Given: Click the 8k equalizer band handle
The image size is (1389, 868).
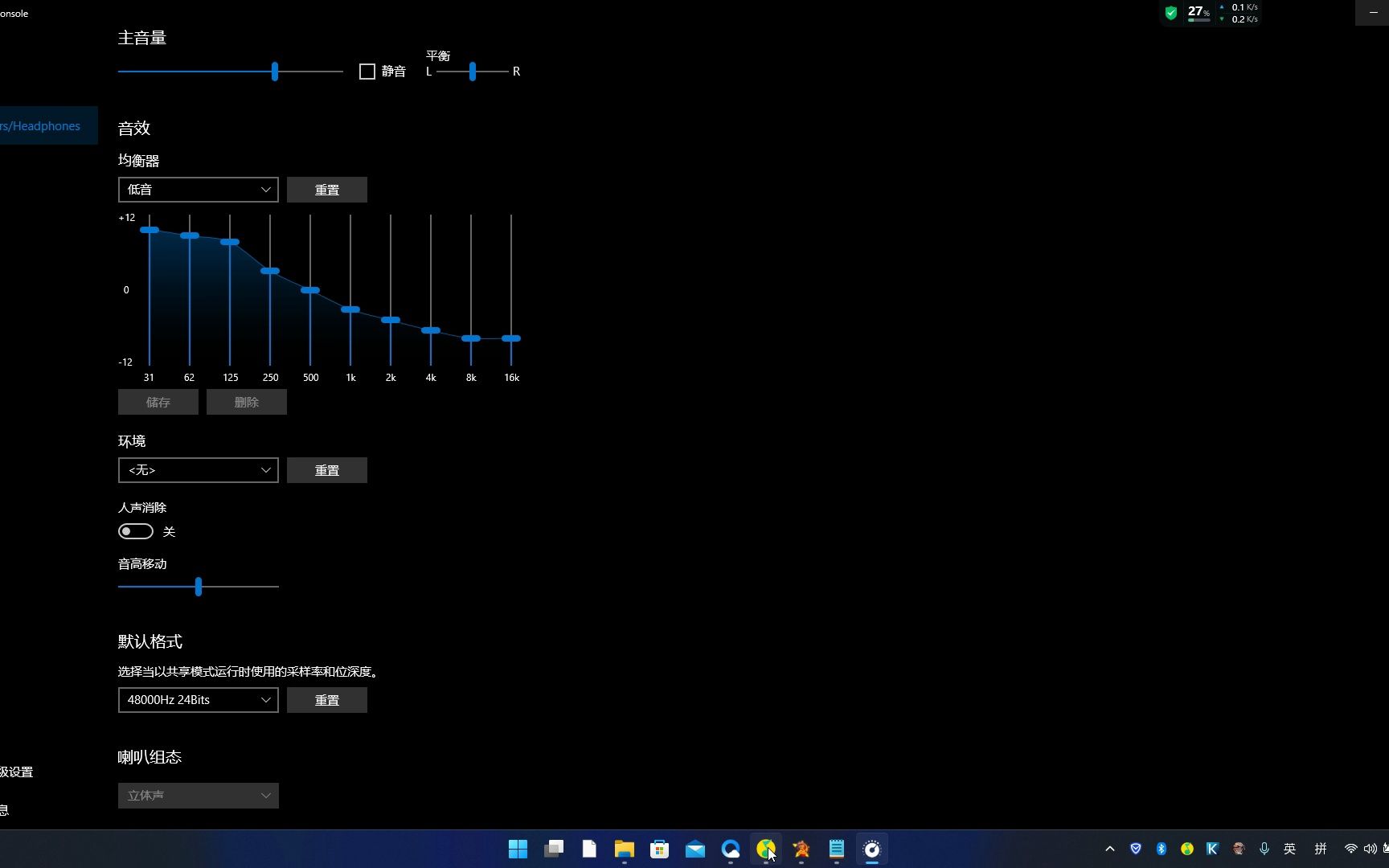Looking at the screenshot, I should pyautogui.click(x=471, y=338).
